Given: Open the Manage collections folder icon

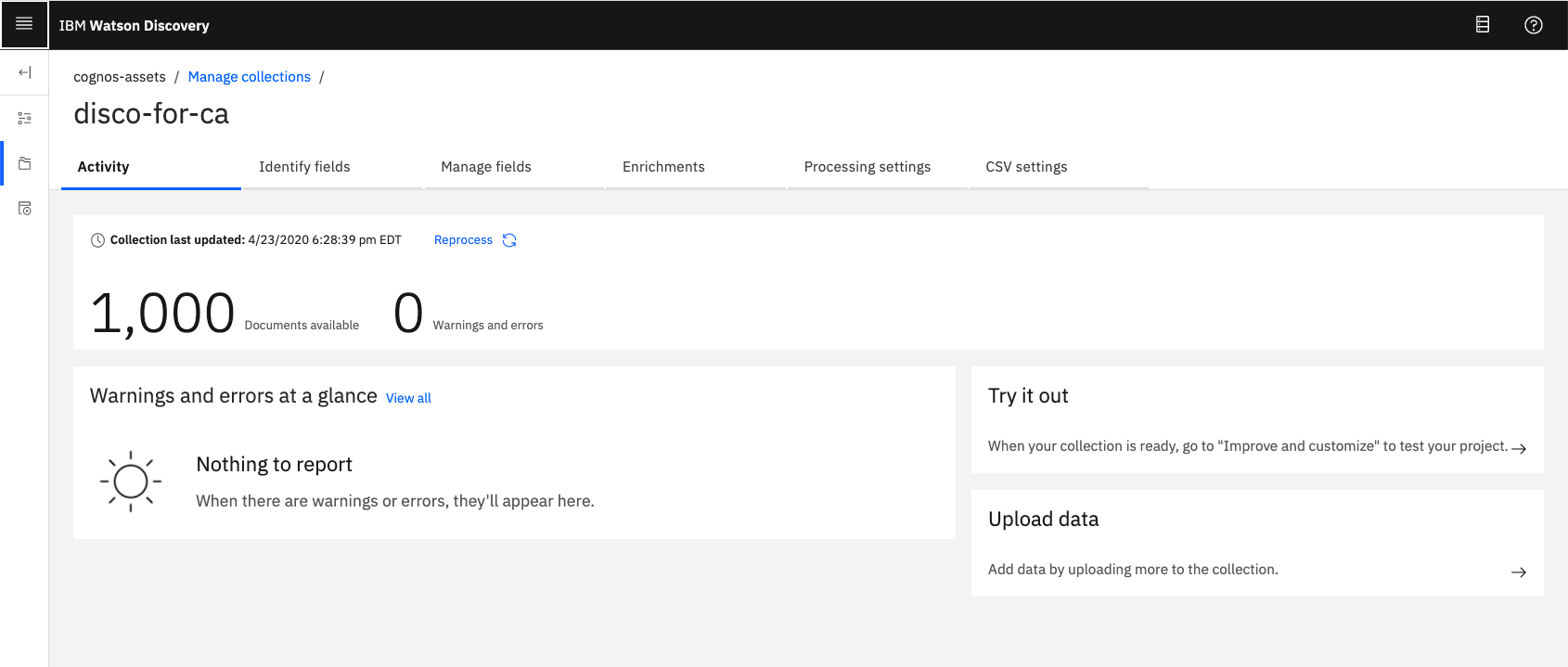Looking at the screenshot, I should click(x=25, y=163).
